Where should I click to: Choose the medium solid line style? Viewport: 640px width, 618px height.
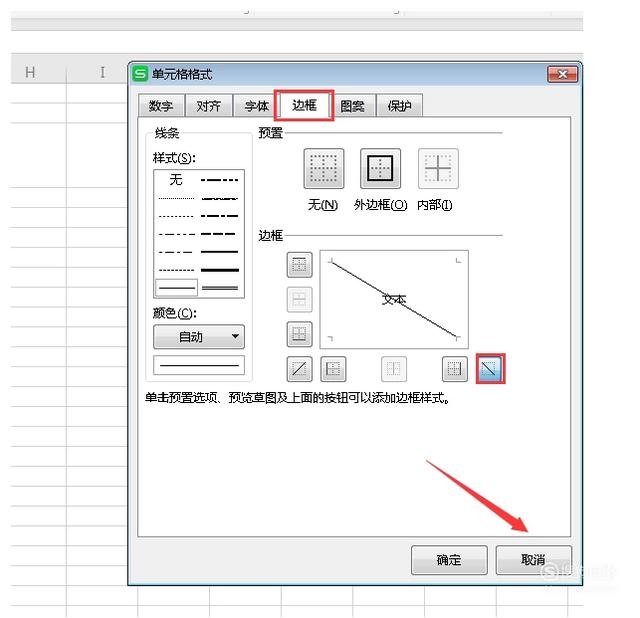[x=220, y=252]
